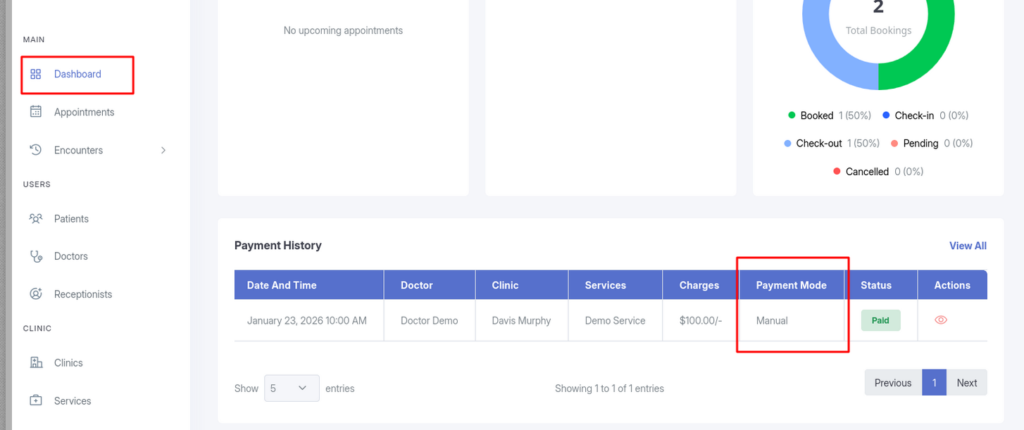Click the Appointments calendar icon
The width and height of the screenshot is (1024, 430).
click(x=36, y=112)
